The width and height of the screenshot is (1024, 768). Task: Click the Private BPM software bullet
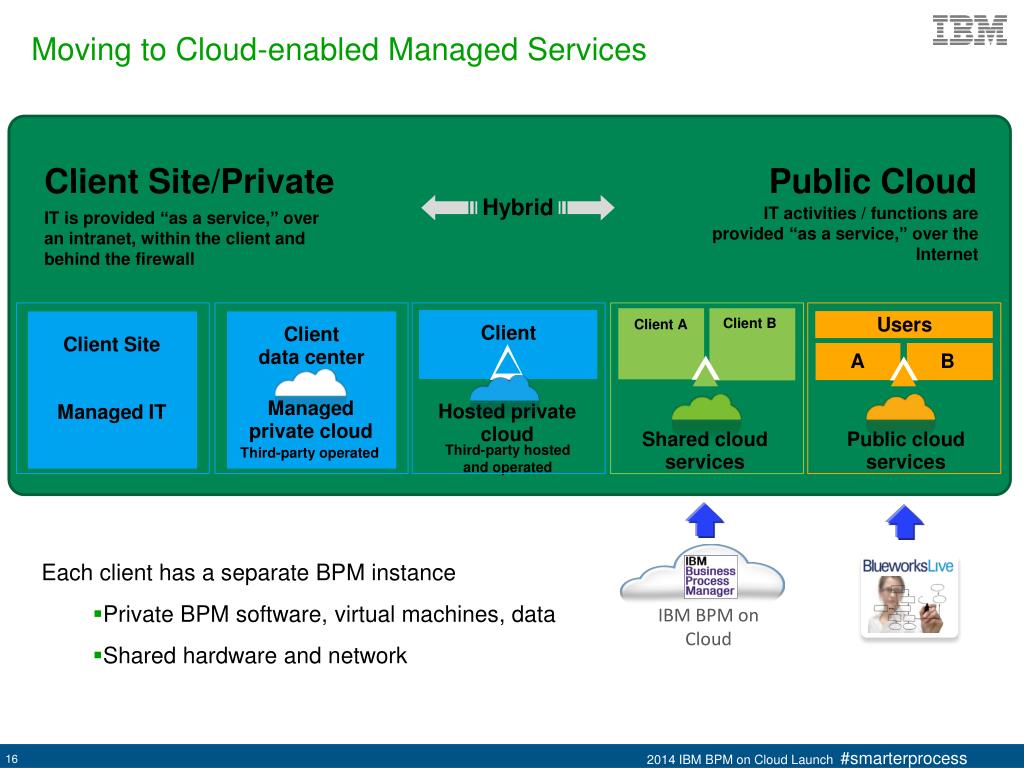point(324,615)
